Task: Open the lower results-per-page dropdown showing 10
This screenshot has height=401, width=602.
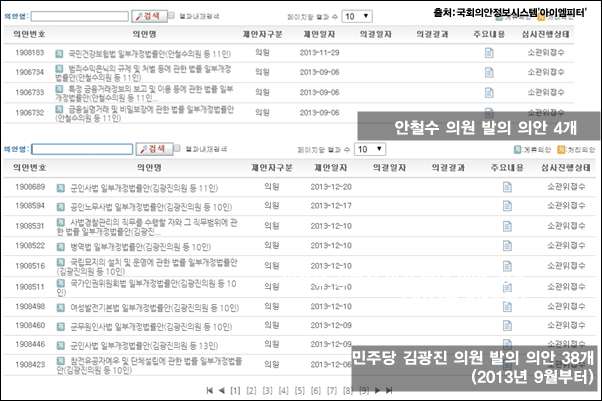Action: [x=370, y=149]
